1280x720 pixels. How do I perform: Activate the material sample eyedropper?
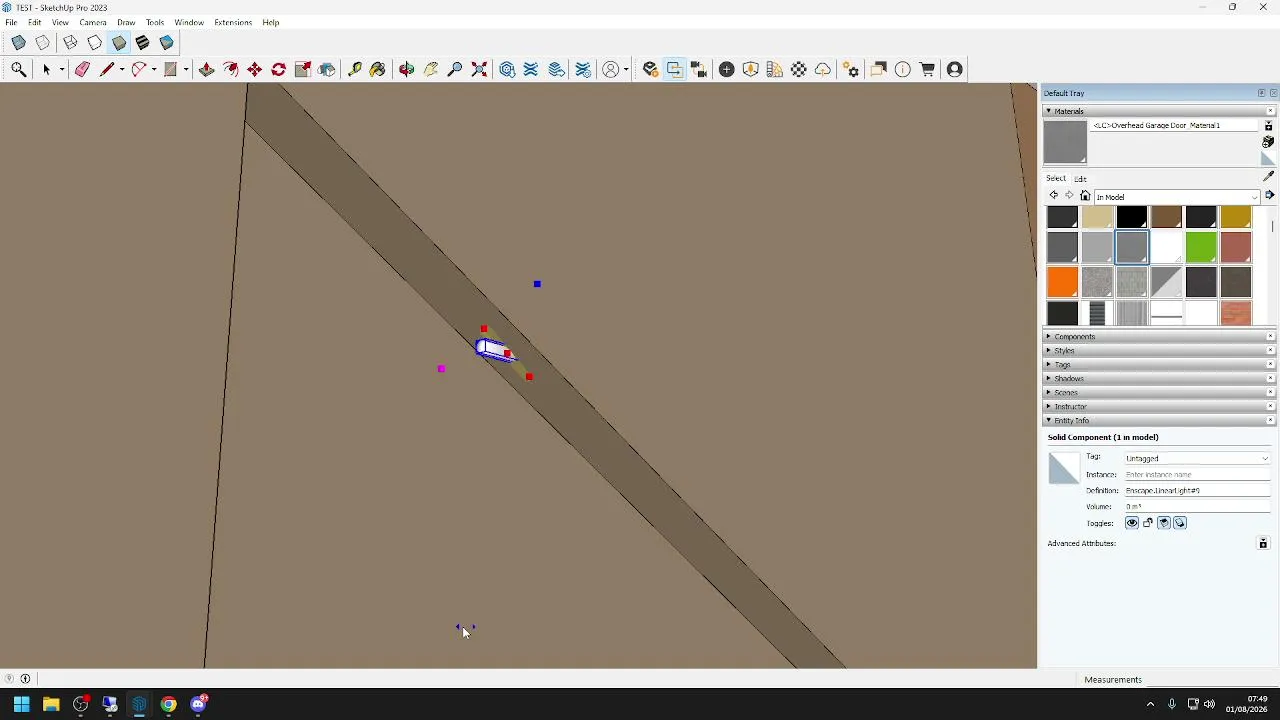(1269, 177)
